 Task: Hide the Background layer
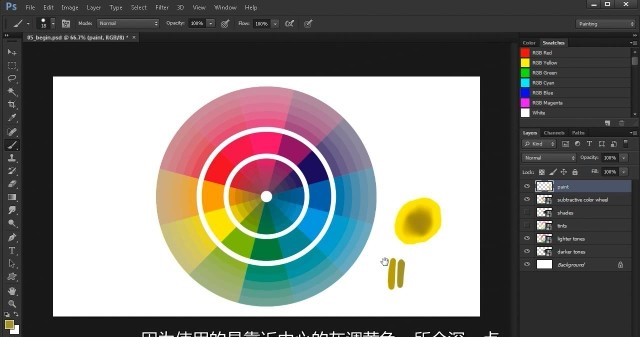point(527,264)
